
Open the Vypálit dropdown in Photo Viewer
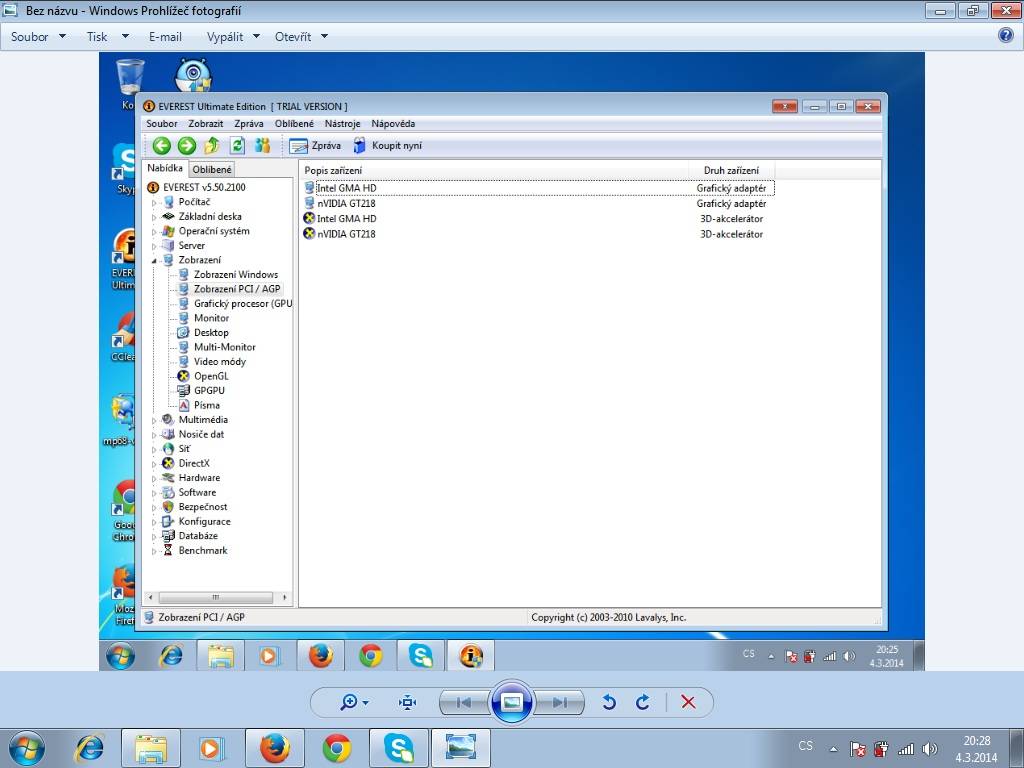click(233, 37)
